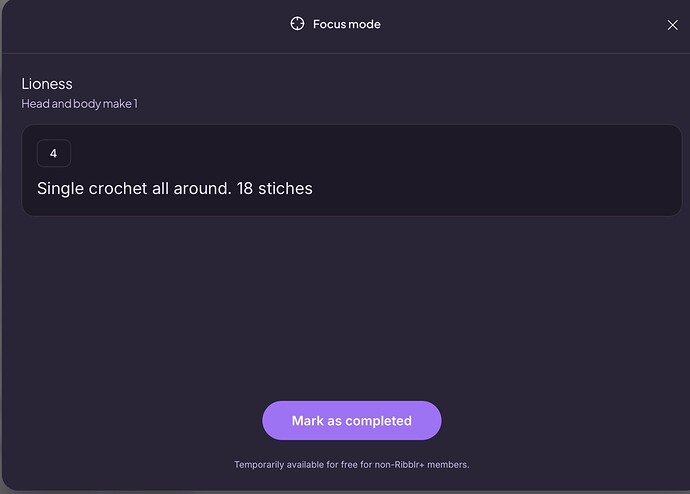Select the Lioness heading text

point(47,84)
